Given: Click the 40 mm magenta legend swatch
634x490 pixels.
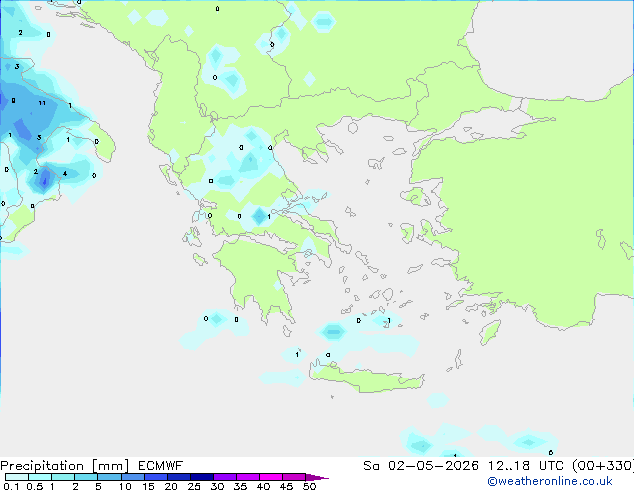Looking at the screenshot, I should coord(271,477).
